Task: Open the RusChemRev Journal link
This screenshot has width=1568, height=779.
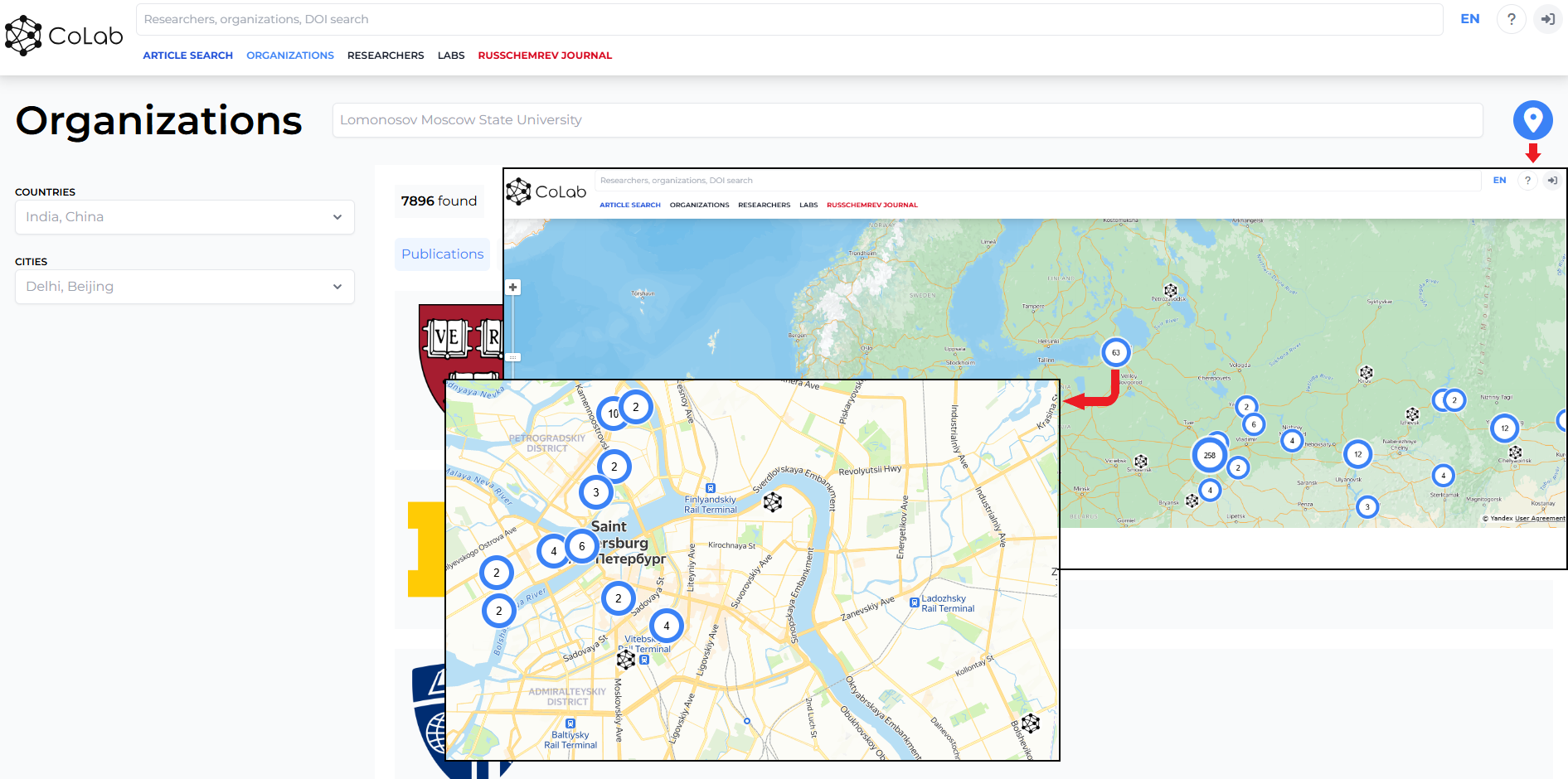Action: [545, 56]
